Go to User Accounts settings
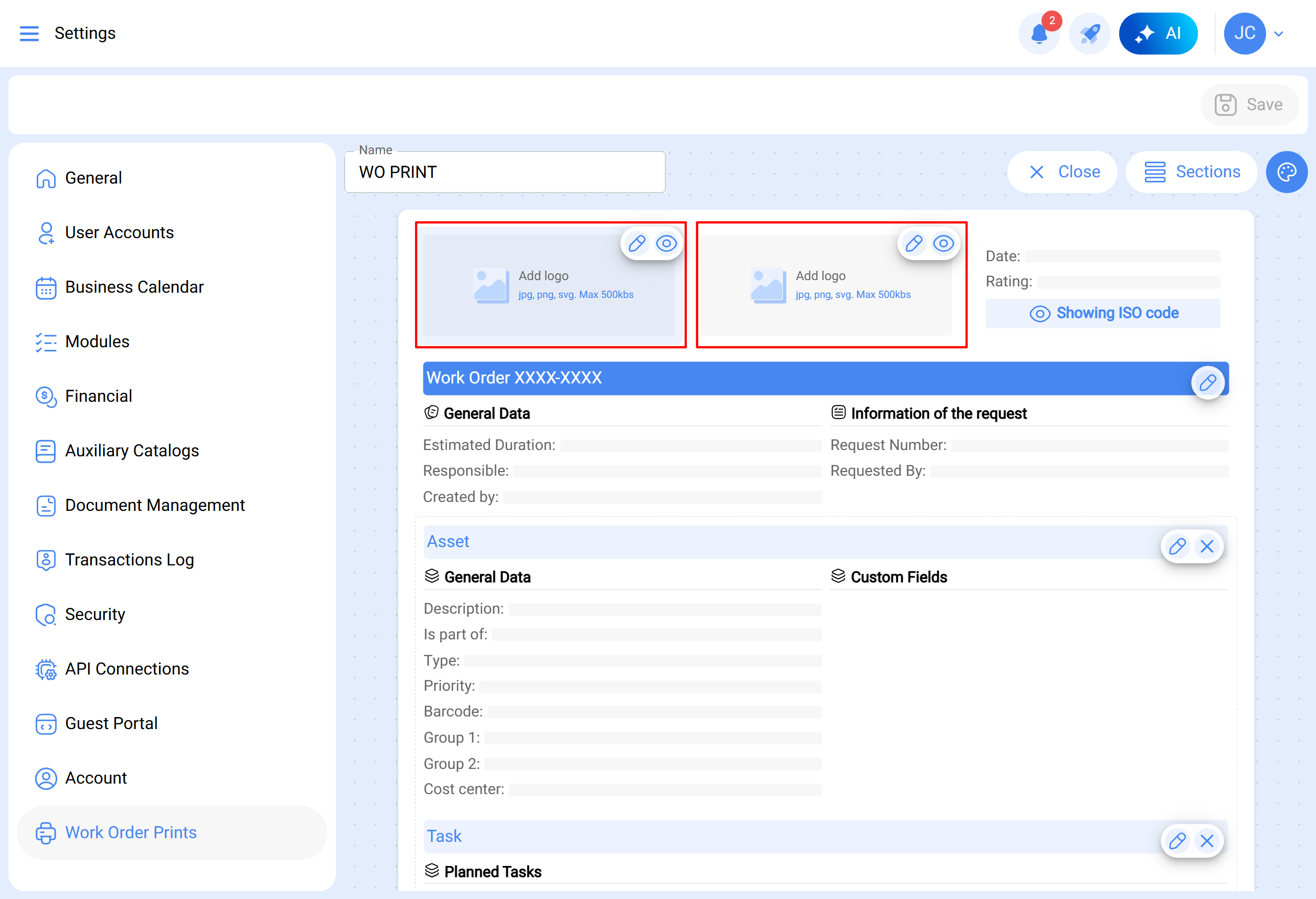 (x=119, y=233)
